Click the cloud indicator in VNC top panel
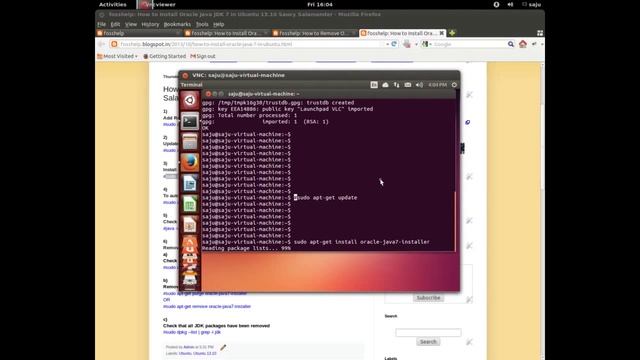The height and width of the screenshot is (360, 640). (385, 85)
